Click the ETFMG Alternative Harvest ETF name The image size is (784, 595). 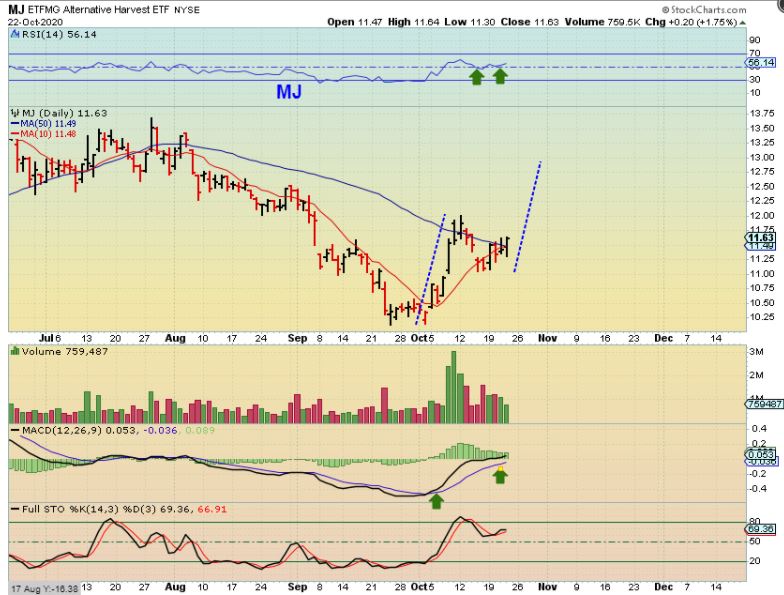pyautogui.click(x=99, y=10)
